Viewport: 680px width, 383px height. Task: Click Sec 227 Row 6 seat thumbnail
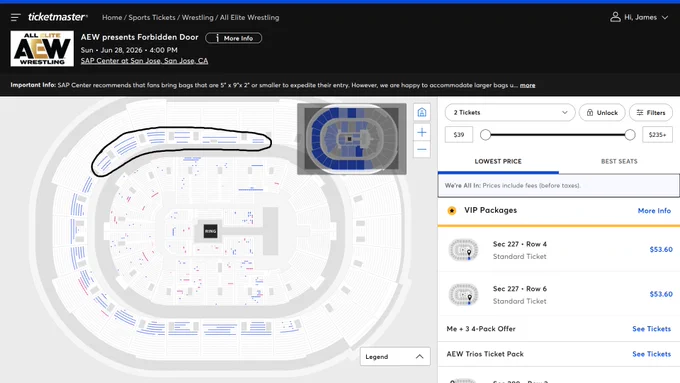click(x=464, y=295)
